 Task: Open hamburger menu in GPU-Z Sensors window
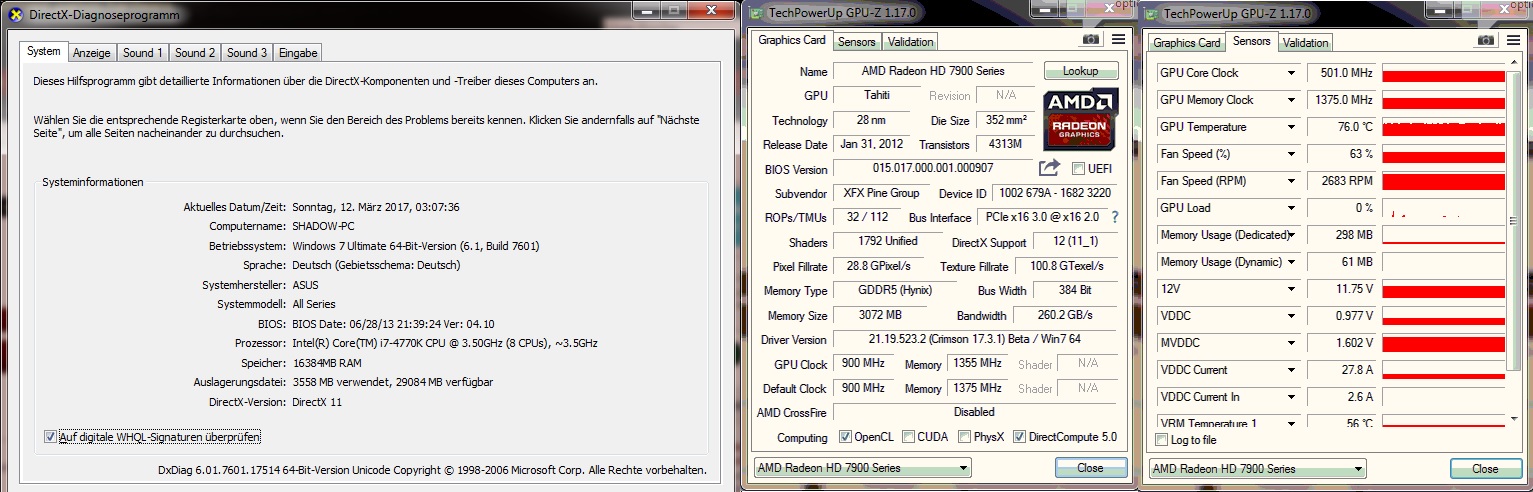click(x=1513, y=39)
